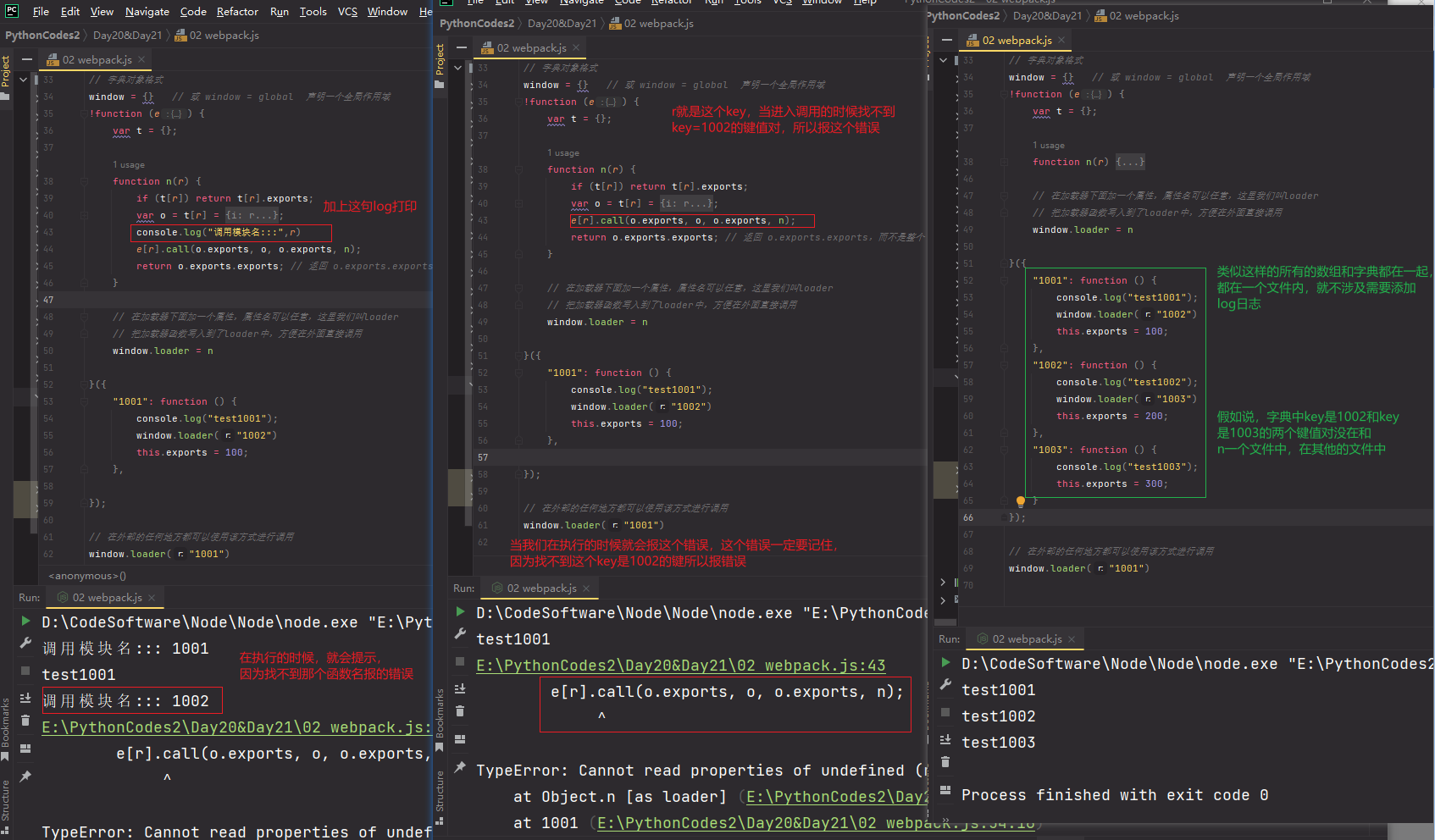Image resolution: width=1435 pixels, height=840 pixels.
Task: Open the webpack.js error link in left console
Action: [237, 727]
